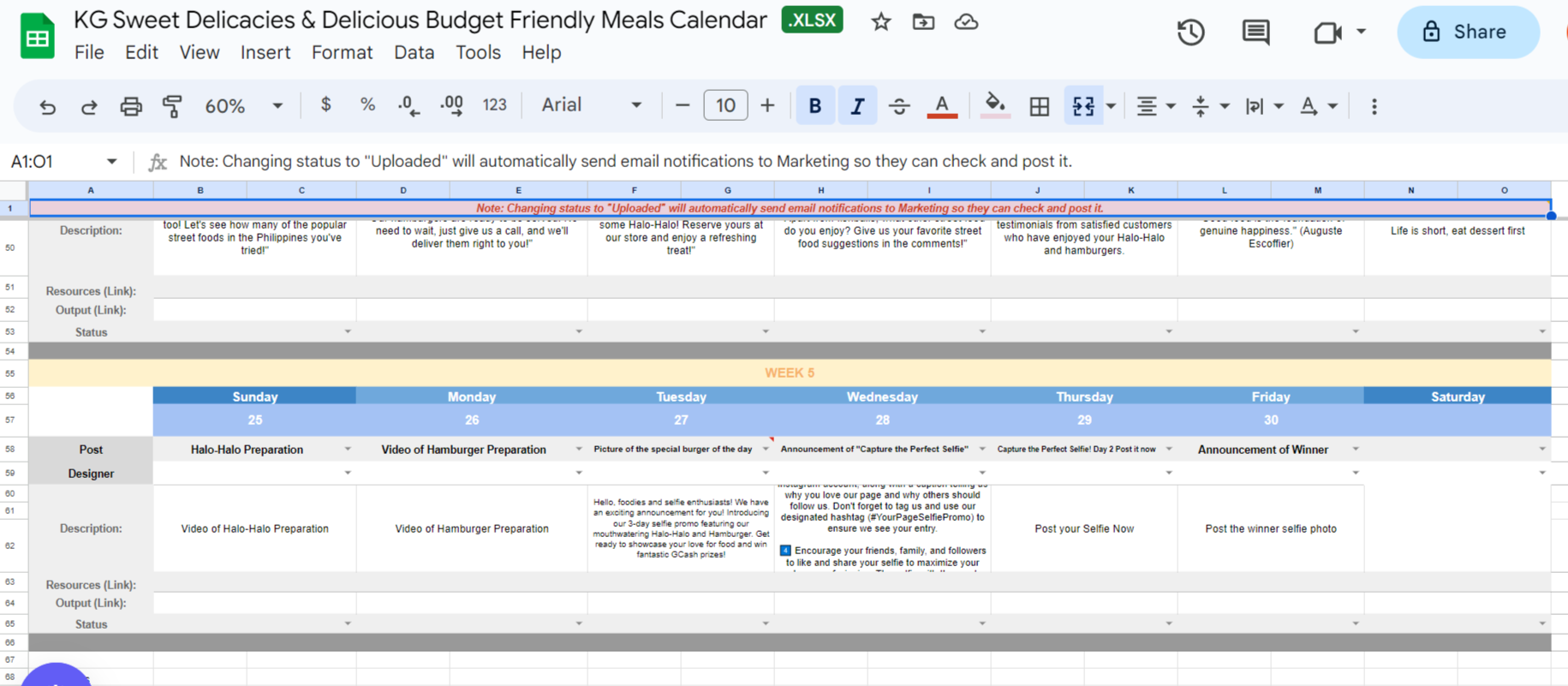Open the View menu
This screenshot has height=686, width=1568.
point(200,52)
